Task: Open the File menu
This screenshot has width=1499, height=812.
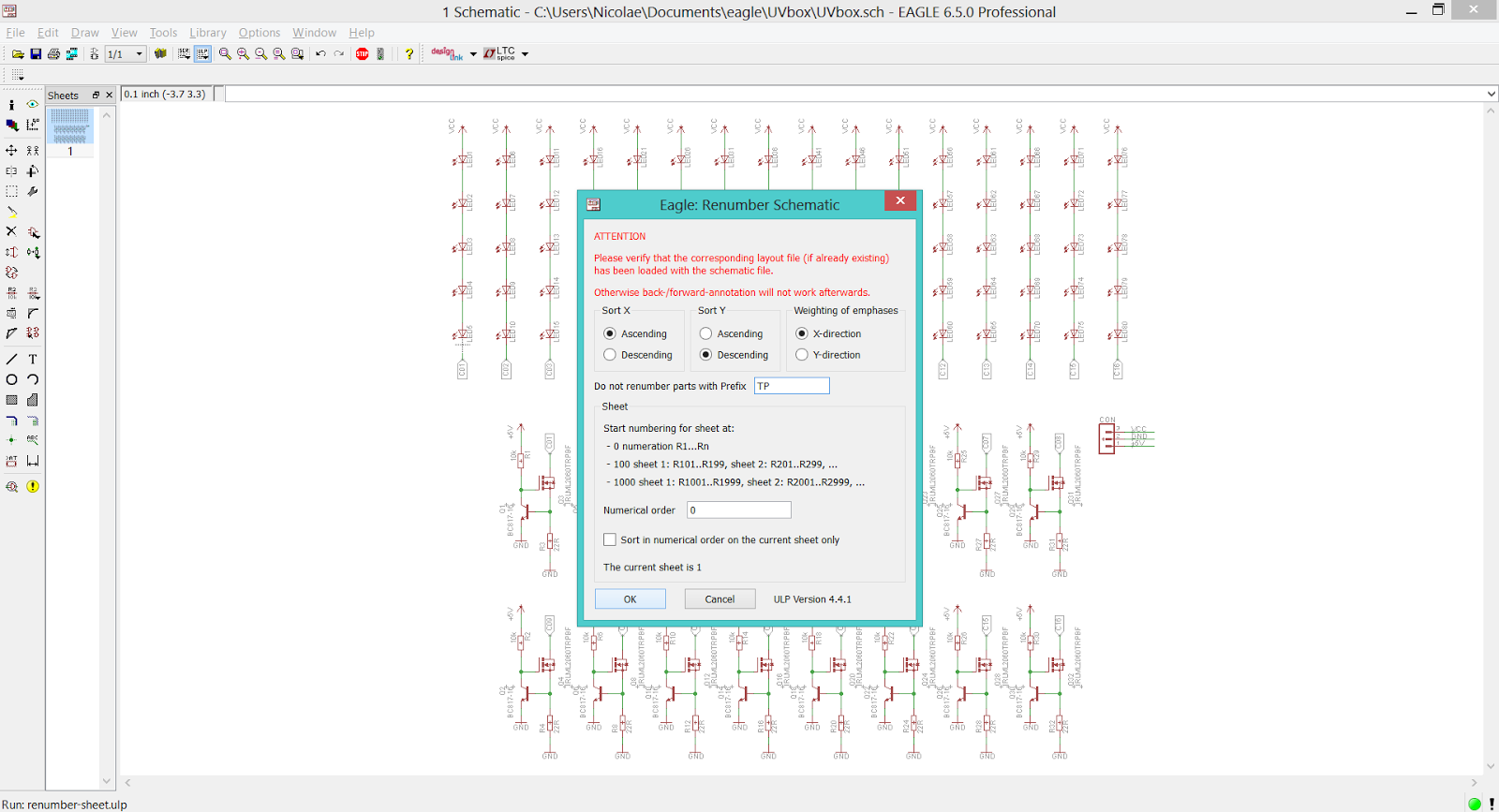Action: (16, 33)
